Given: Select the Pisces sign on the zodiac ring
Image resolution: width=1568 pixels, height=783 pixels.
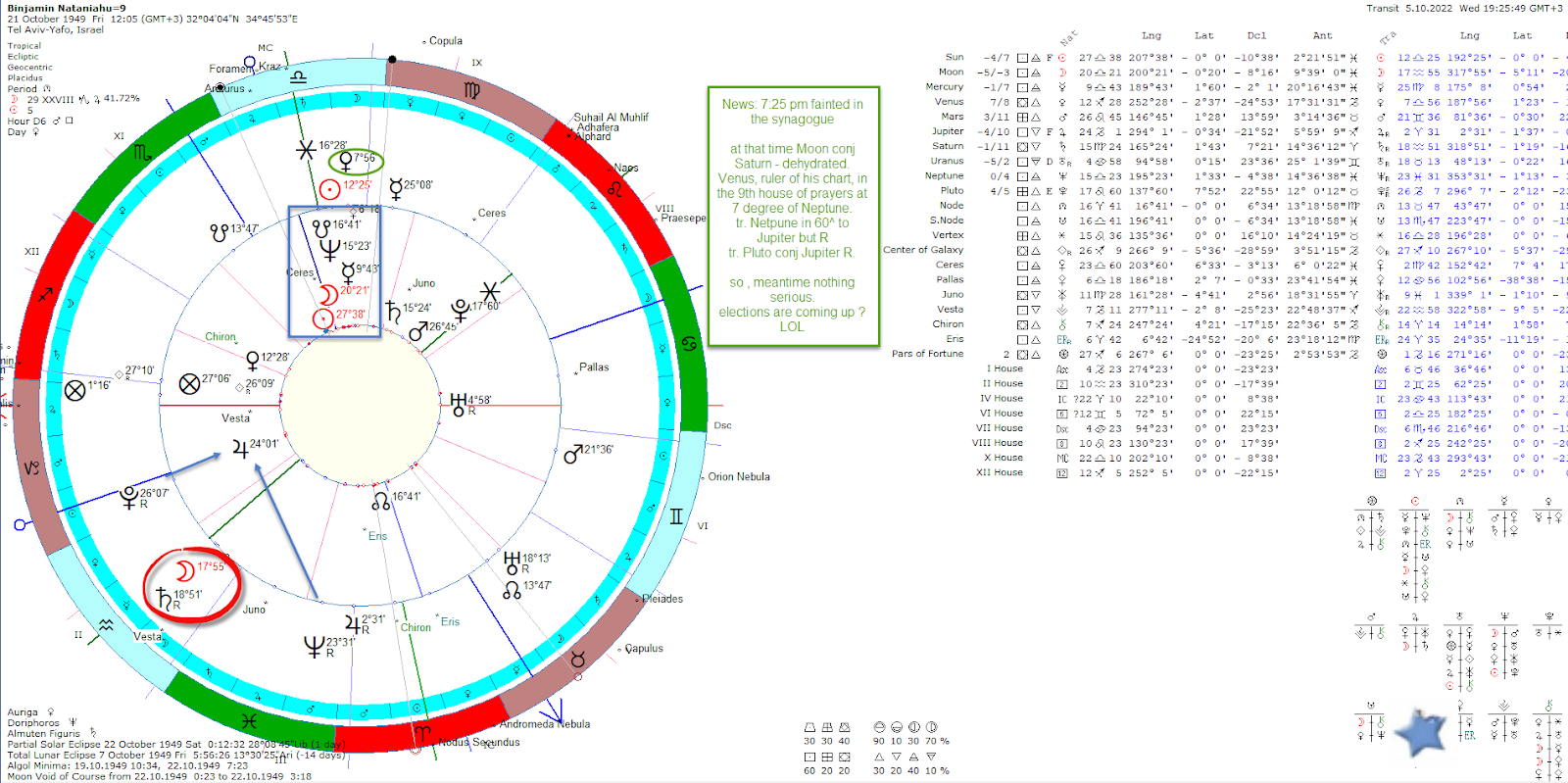Looking at the screenshot, I should point(249,721).
